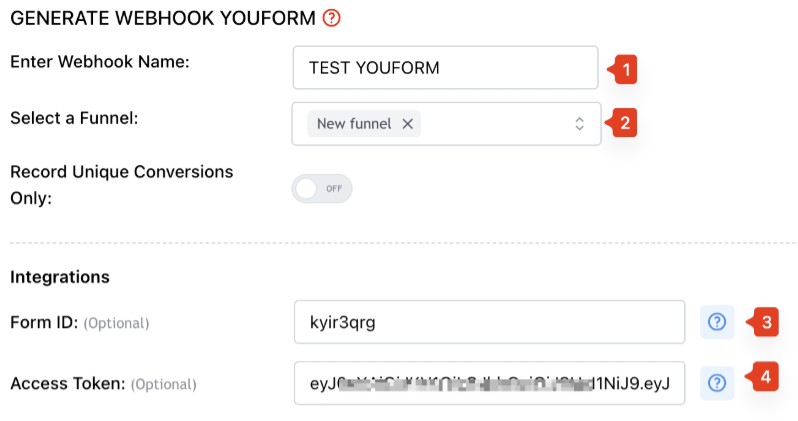Open the Form ID help icon
The image size is (798, 421).
(x=717, y=322)
